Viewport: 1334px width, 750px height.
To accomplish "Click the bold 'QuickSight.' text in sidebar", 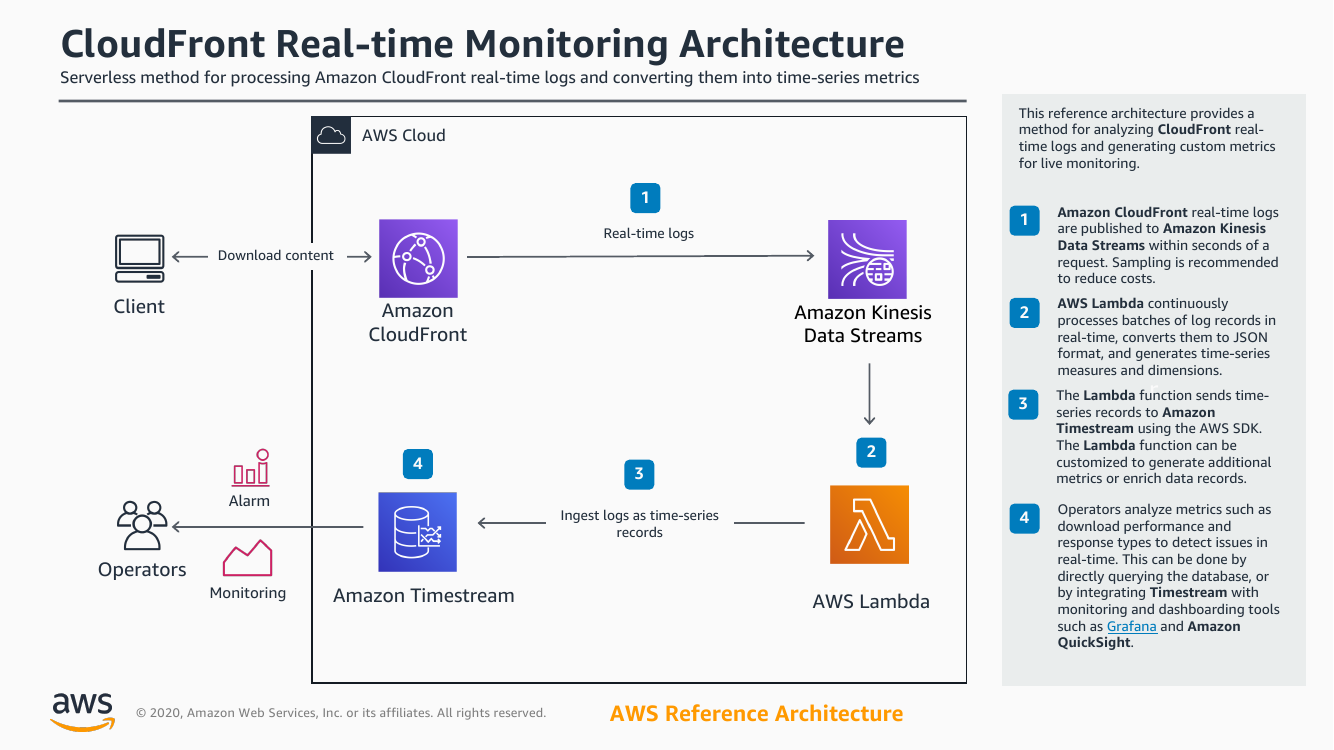I will [1095, 643].
